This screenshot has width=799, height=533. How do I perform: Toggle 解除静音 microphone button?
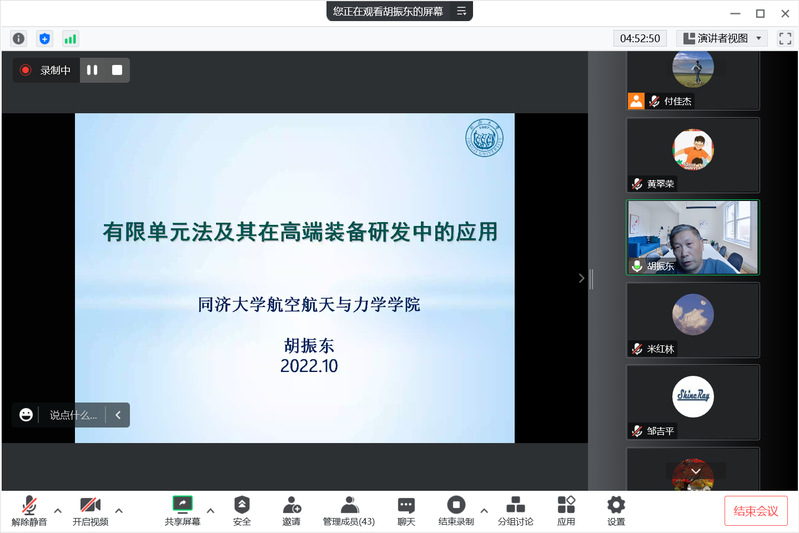coord(29,510)
